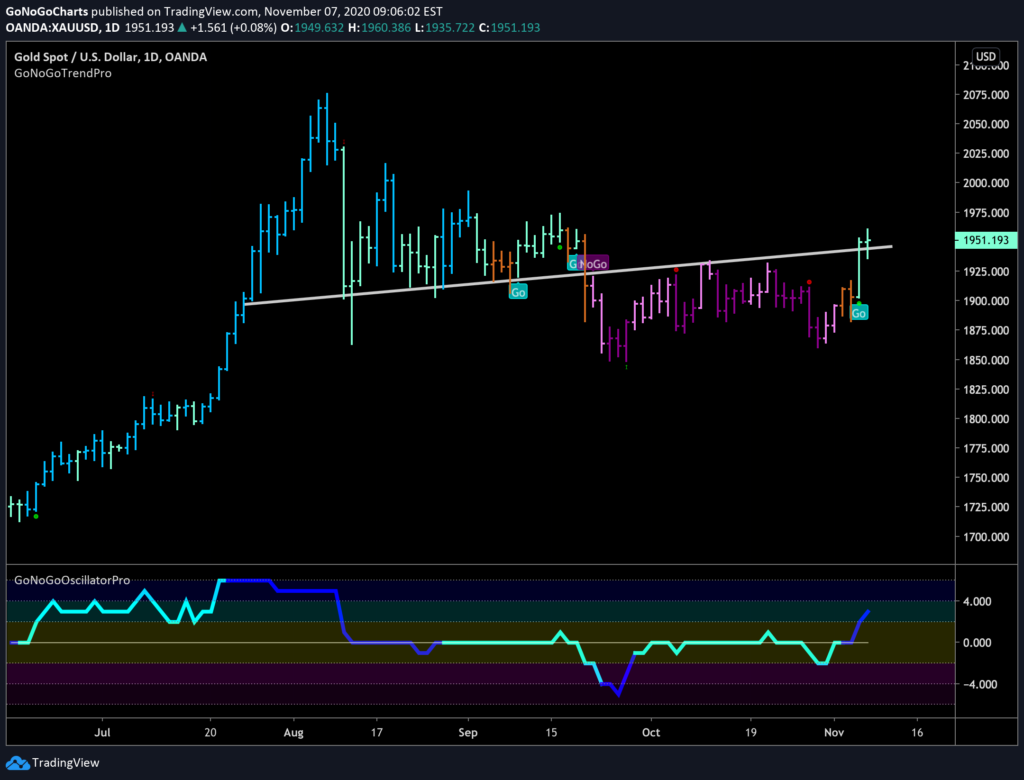Click the Oct date on the time axis
The image size is (1024, 780).
(651, 733)
